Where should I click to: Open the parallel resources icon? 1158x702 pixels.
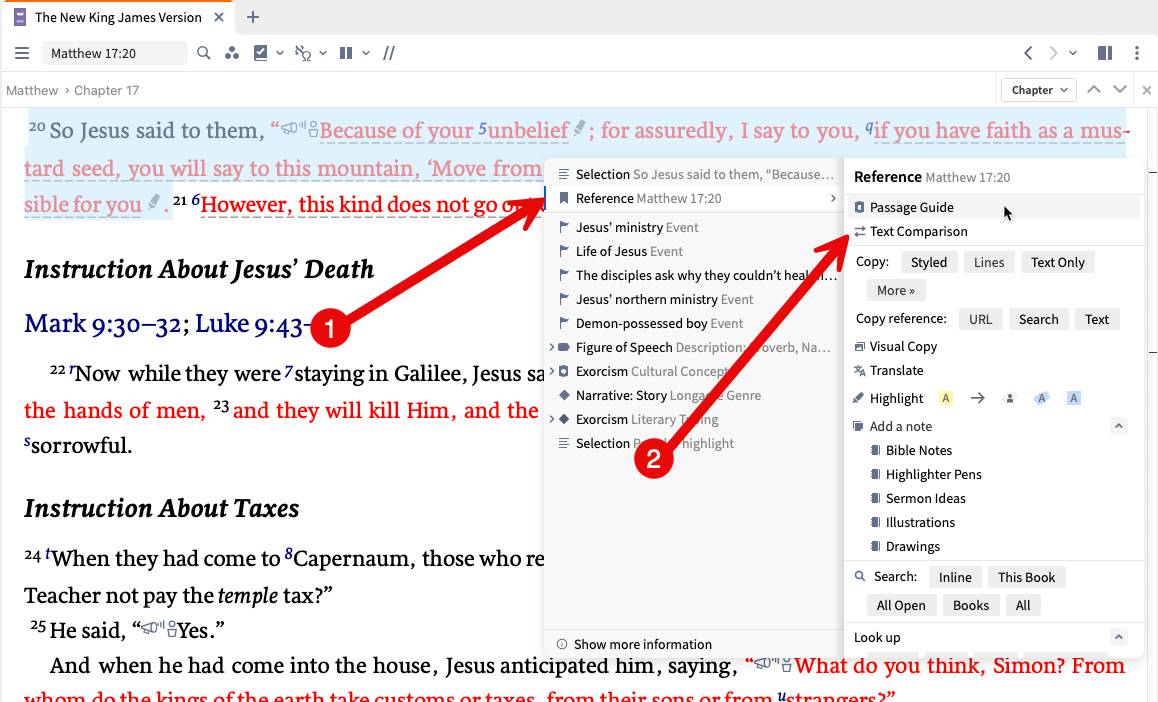coord(232,53)
